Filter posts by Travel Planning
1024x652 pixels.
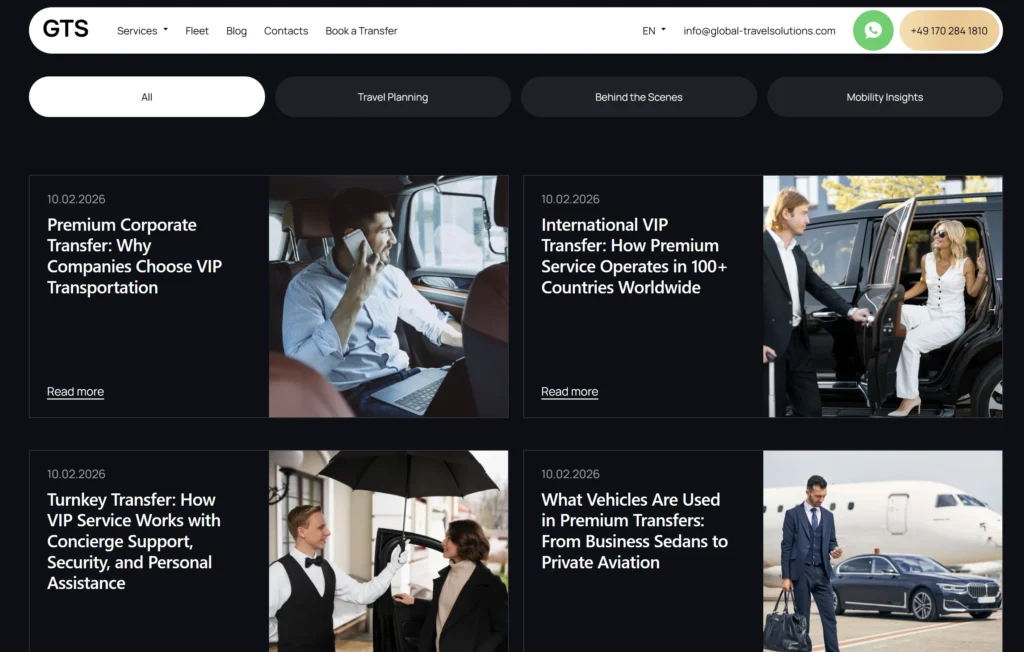click(393, 97)
